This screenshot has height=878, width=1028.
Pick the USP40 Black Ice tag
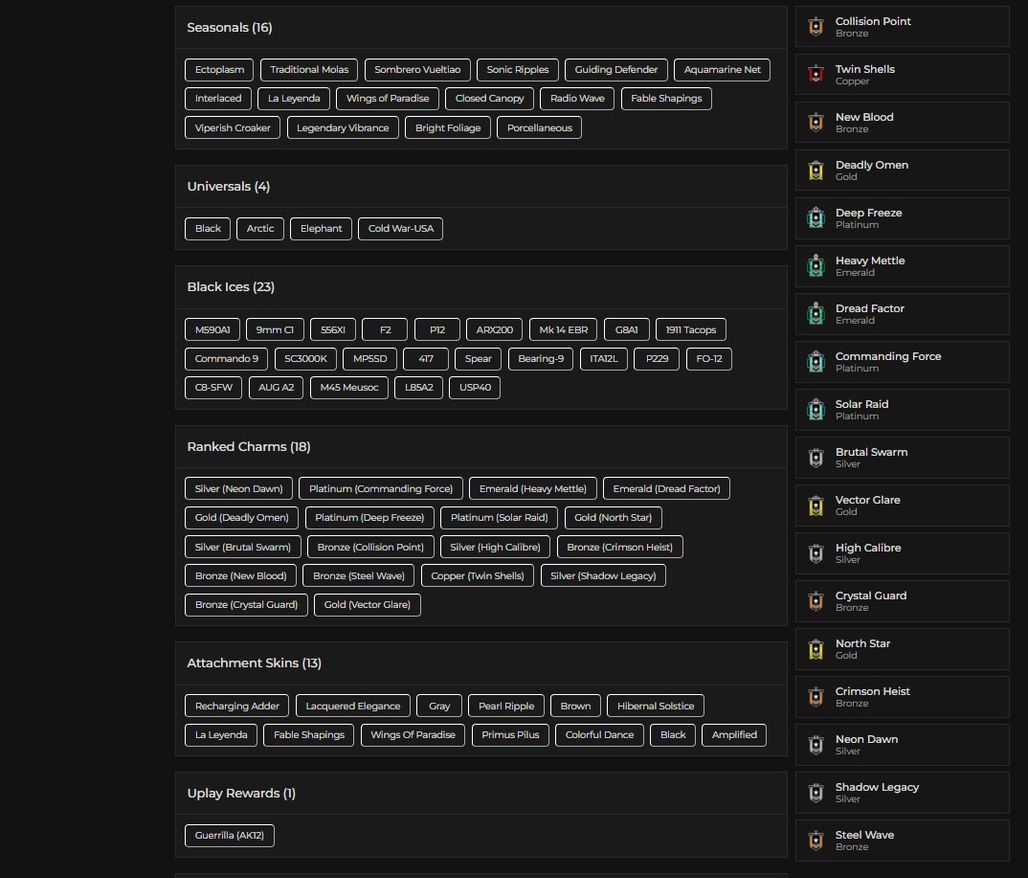[x=475, y=388]
